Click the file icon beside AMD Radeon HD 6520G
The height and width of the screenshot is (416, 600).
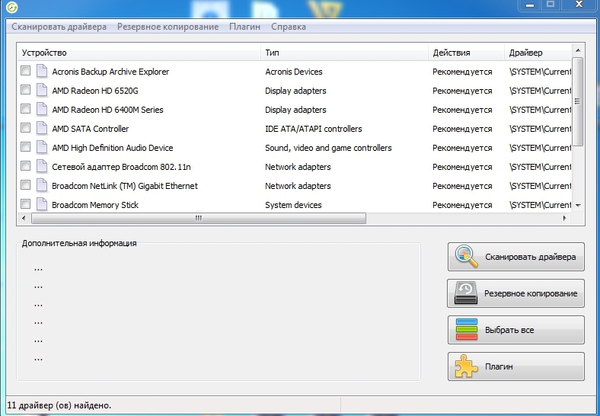coord(41,90)
